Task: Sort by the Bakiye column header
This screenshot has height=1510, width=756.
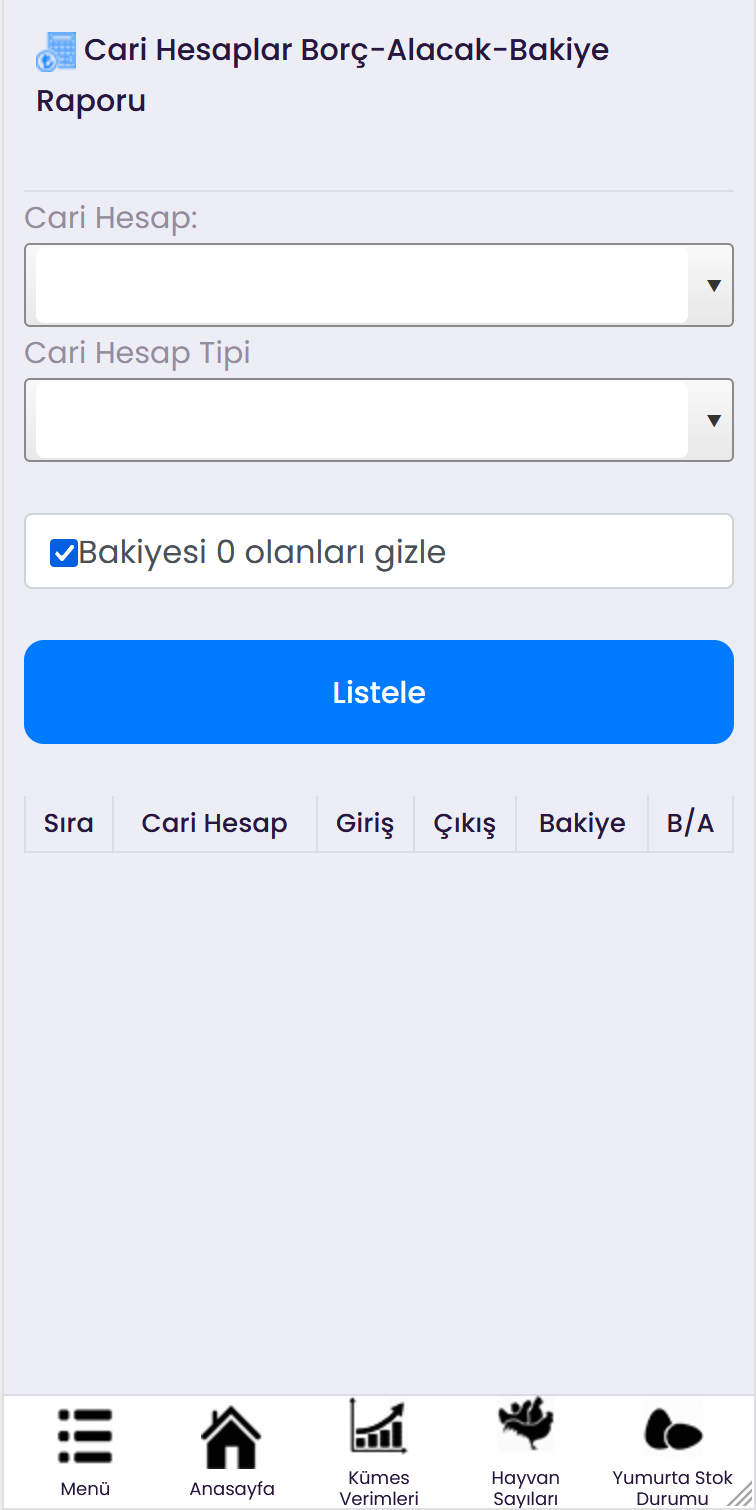Action: (582, 824)
